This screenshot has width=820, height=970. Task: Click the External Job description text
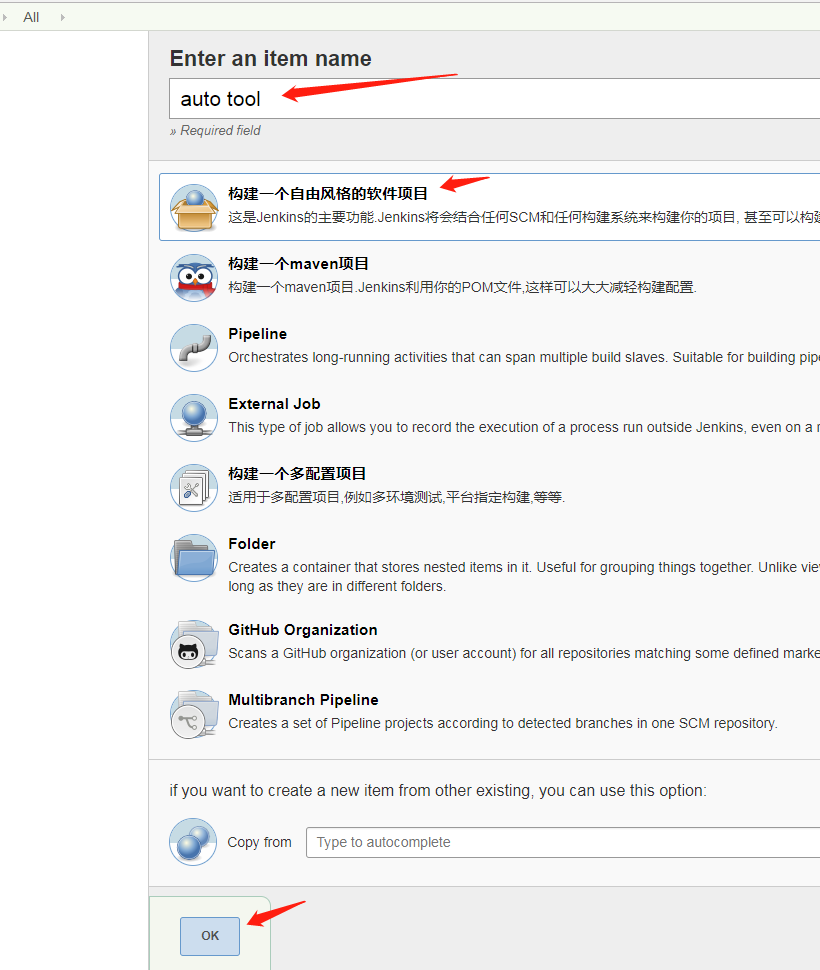(524, 427)
